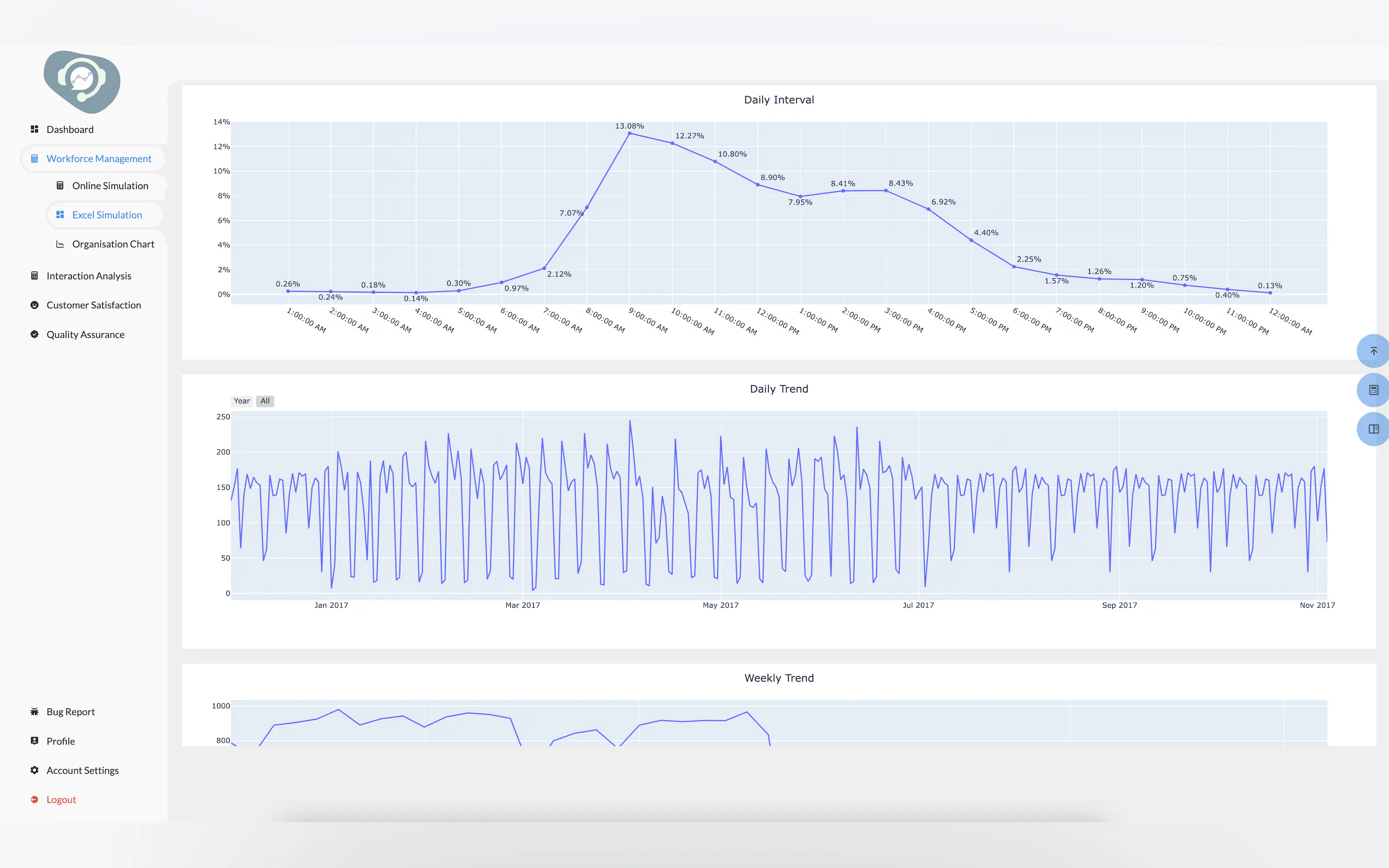1389x868 pixels.
Task: Select Excel Simulation submenu item
Action: tap(107, 215)
